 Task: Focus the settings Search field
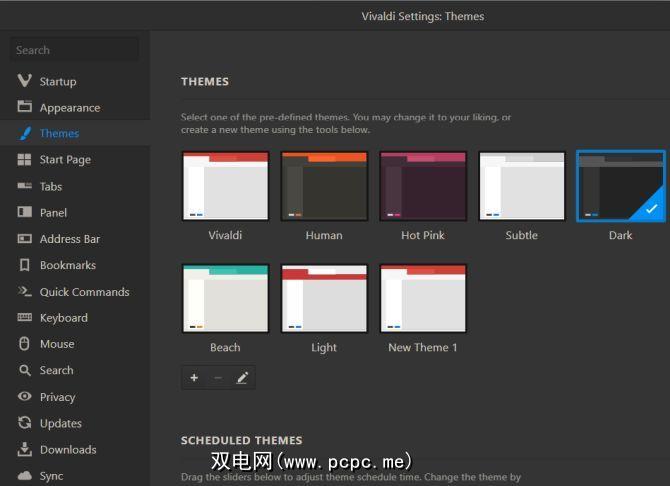click(x=74, y=50)
